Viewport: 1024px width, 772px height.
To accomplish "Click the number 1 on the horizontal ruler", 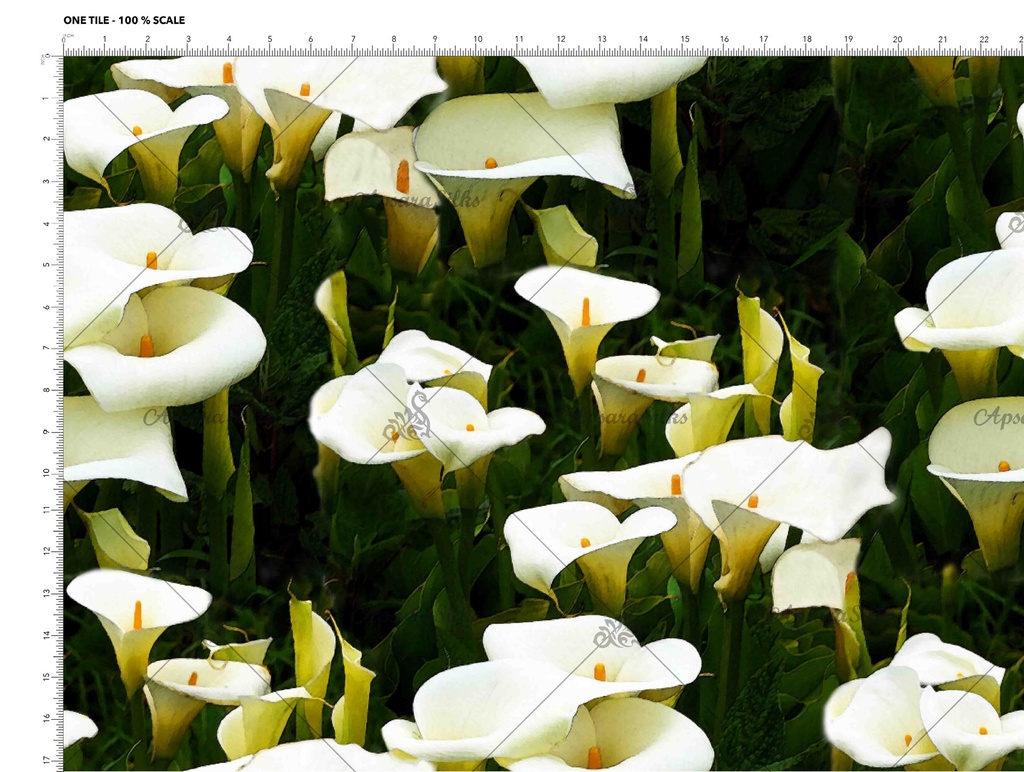I will pos(104,39).
